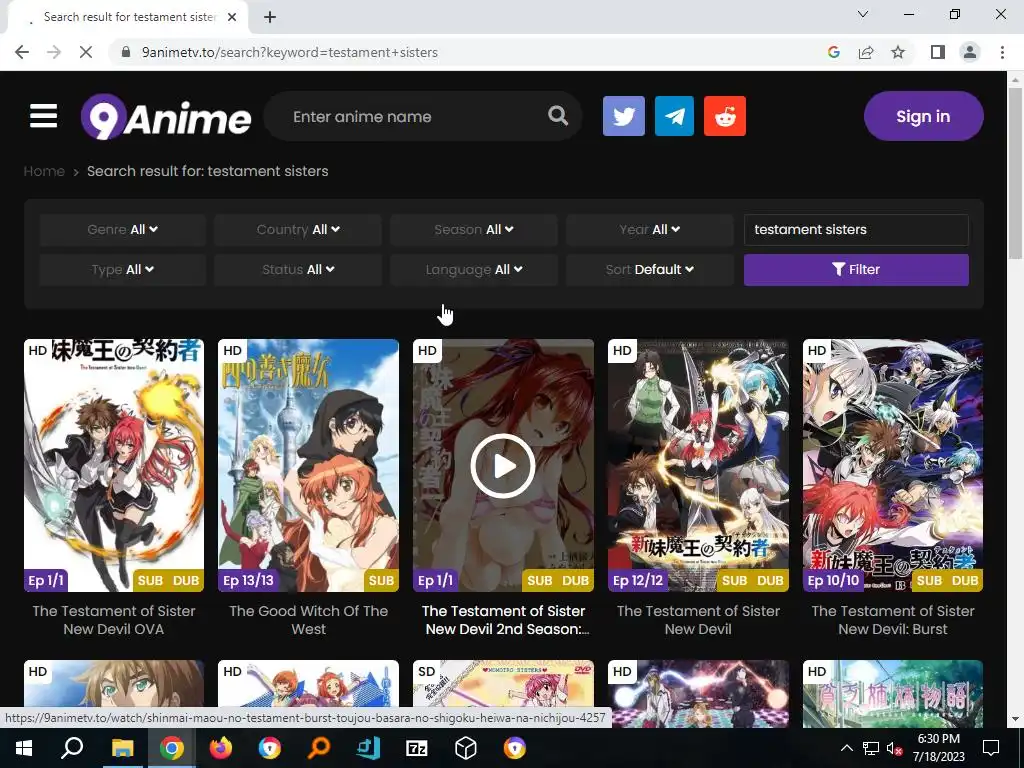Bookmark this page with star icon

pos(898,52)
